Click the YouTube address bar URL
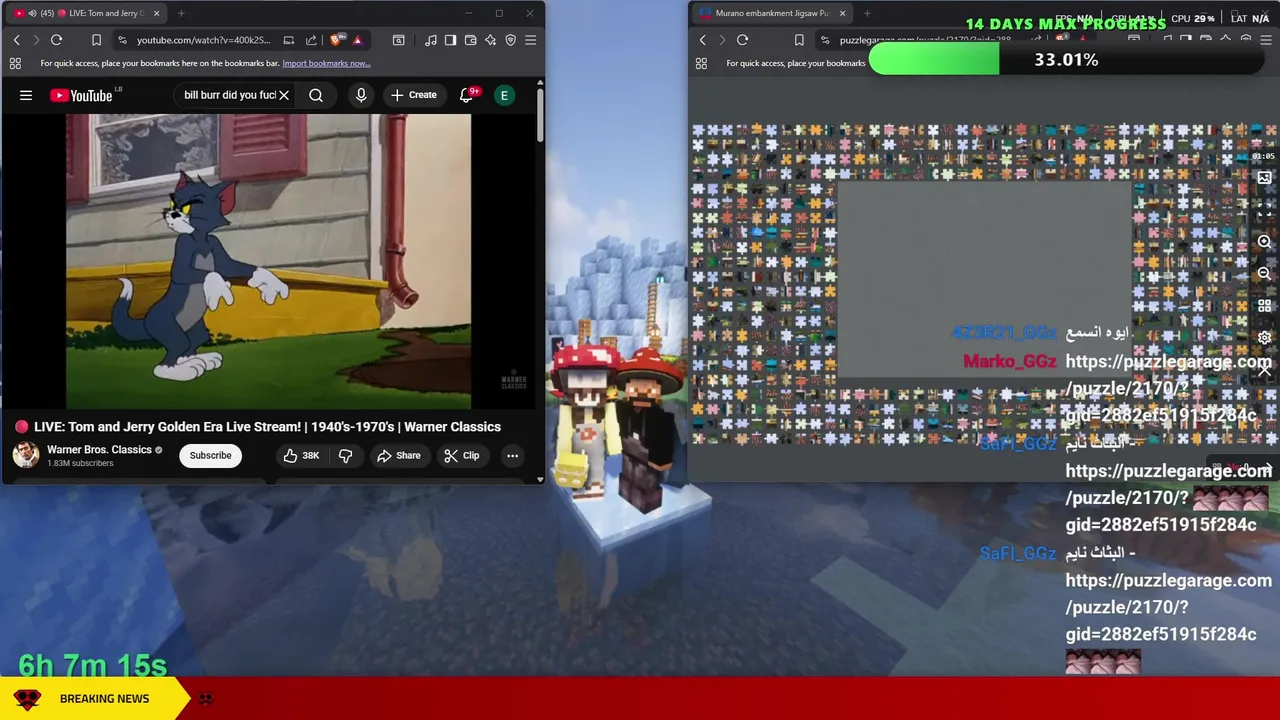The image size is (1280, 720). pyautogui.click(x=204, y=40)
